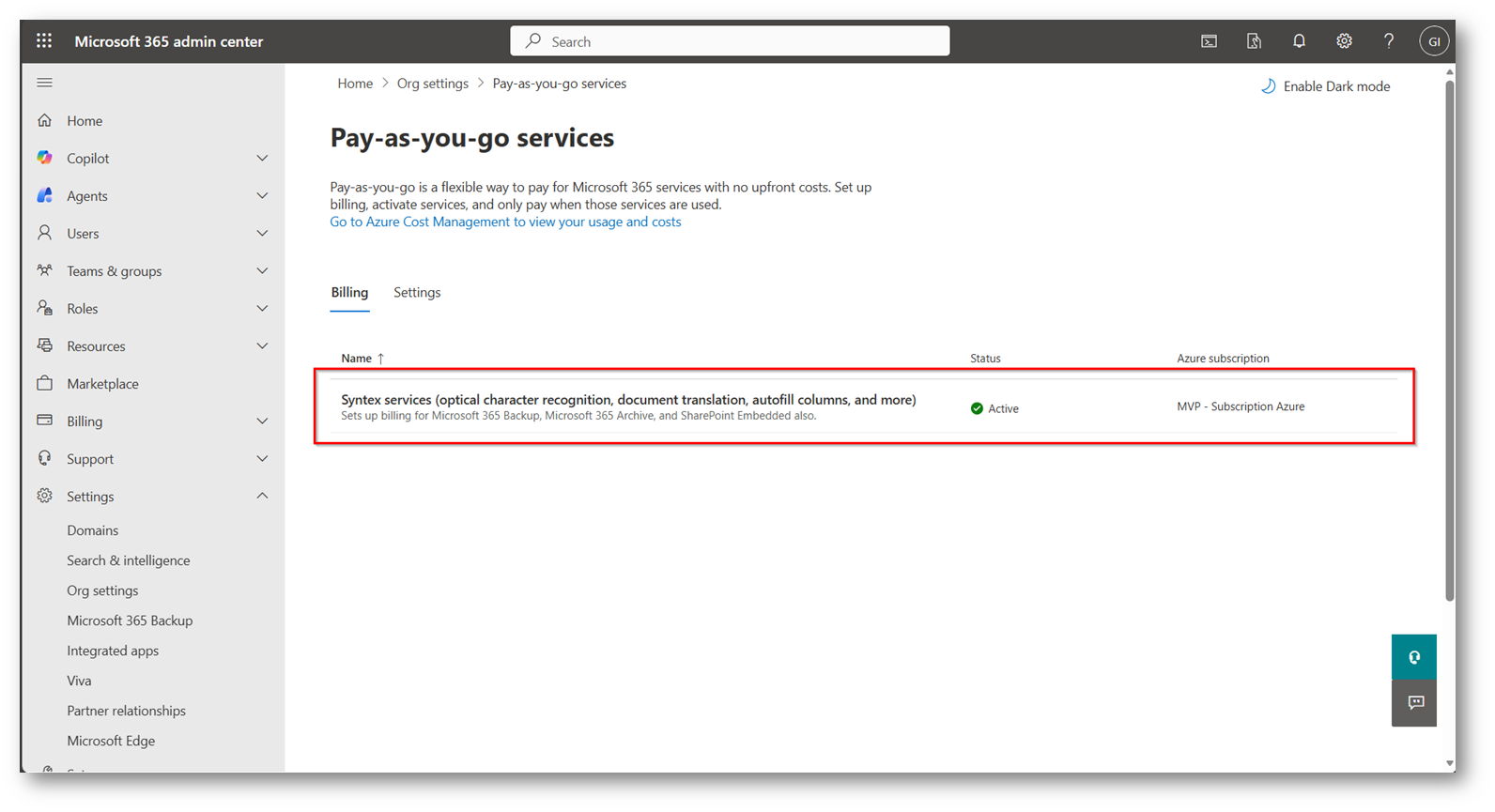Viewport: 1495px width, 812px height.
Task: Click the teal help headset button
Action: [x=1413, y=657]
